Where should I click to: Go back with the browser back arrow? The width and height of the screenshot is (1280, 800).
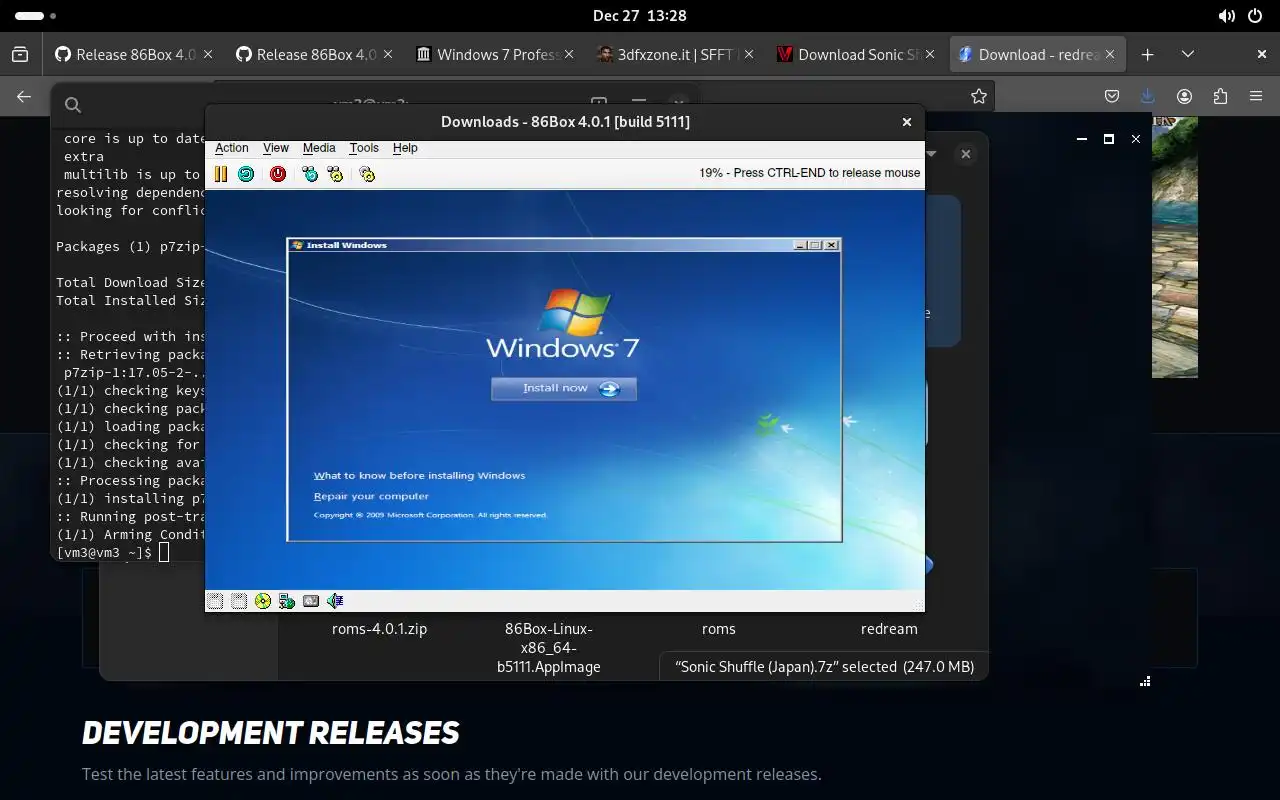[x=24, y=96]
